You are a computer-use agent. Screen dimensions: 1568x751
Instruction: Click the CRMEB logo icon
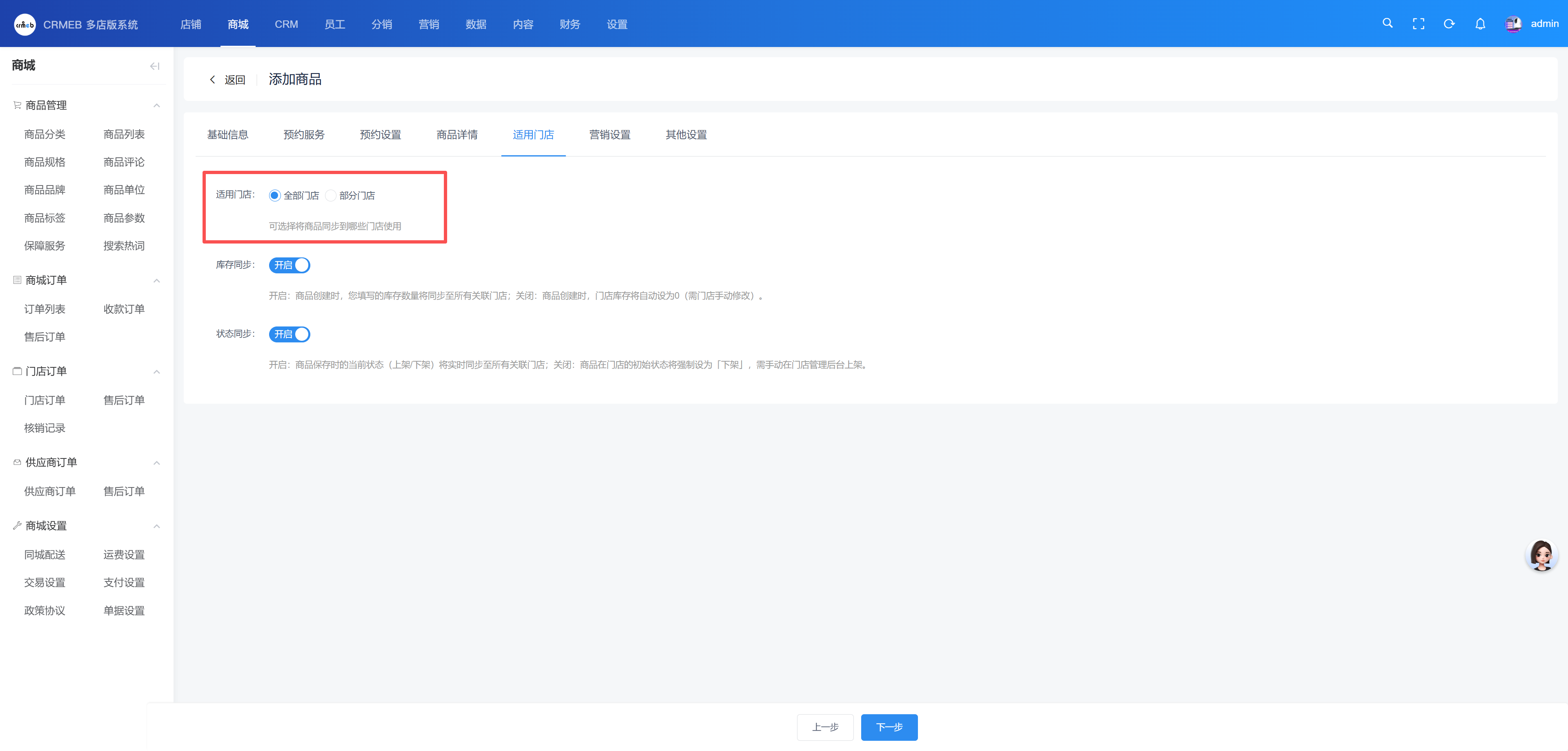pos(25,25)
